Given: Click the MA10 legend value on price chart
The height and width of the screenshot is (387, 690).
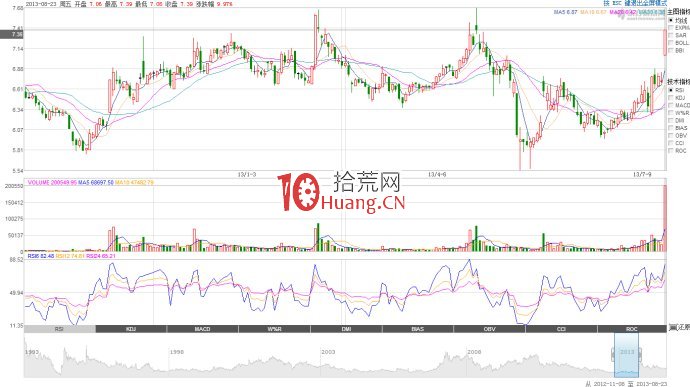Looking at the screenshot, I should pyautogui.click(x=593, y=12).
